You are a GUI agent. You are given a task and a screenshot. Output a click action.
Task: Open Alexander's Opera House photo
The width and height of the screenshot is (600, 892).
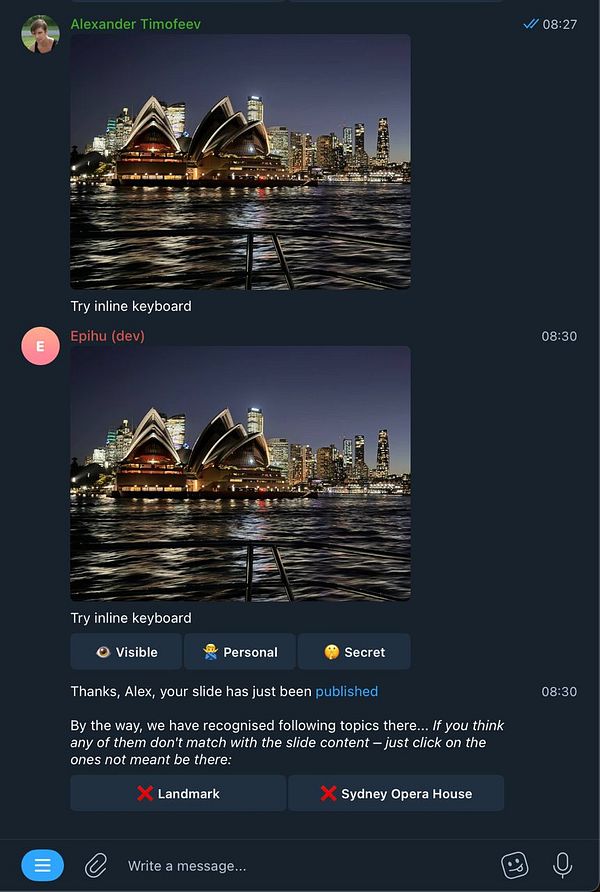241,162
